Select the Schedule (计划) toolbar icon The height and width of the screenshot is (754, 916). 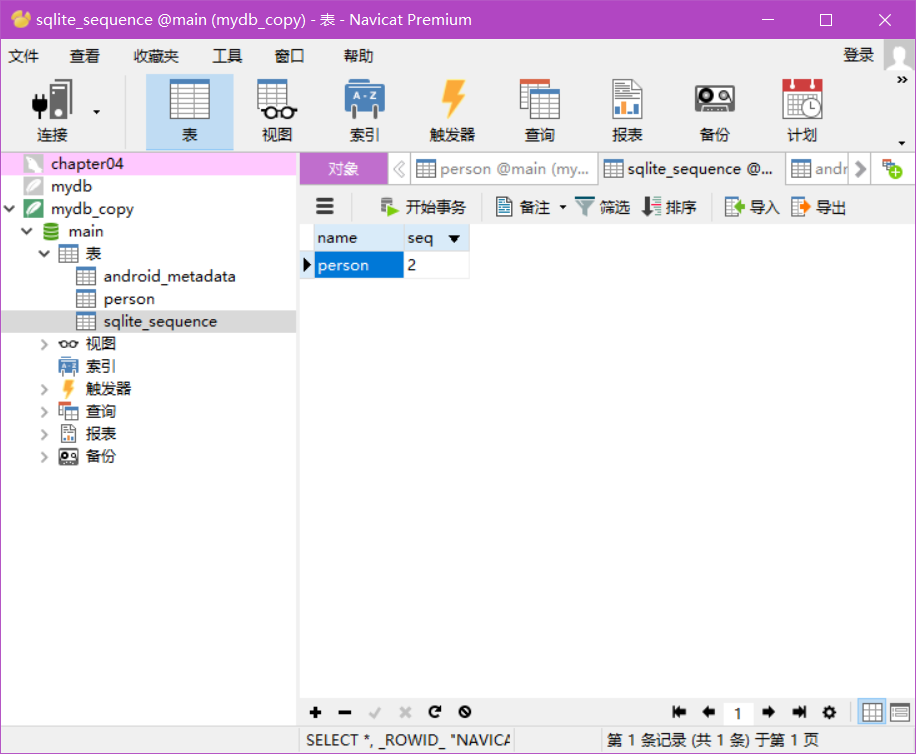click(803, 111)
